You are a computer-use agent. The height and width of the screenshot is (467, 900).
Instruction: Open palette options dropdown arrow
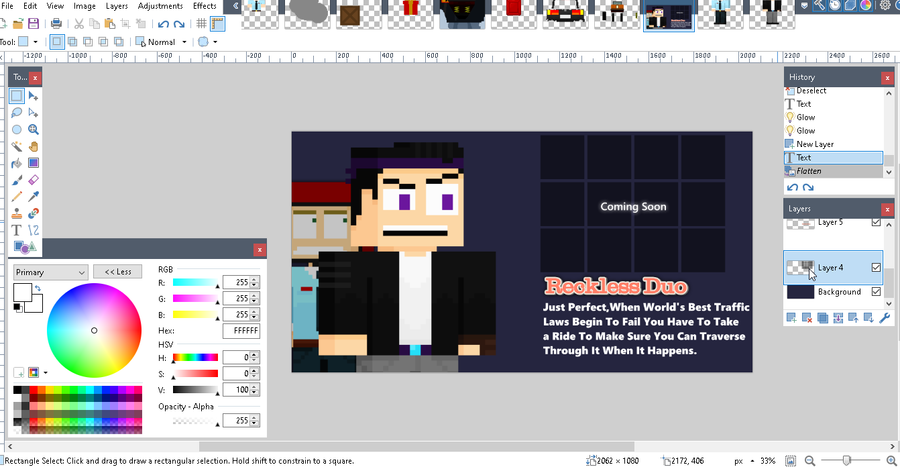coord(45,372)
